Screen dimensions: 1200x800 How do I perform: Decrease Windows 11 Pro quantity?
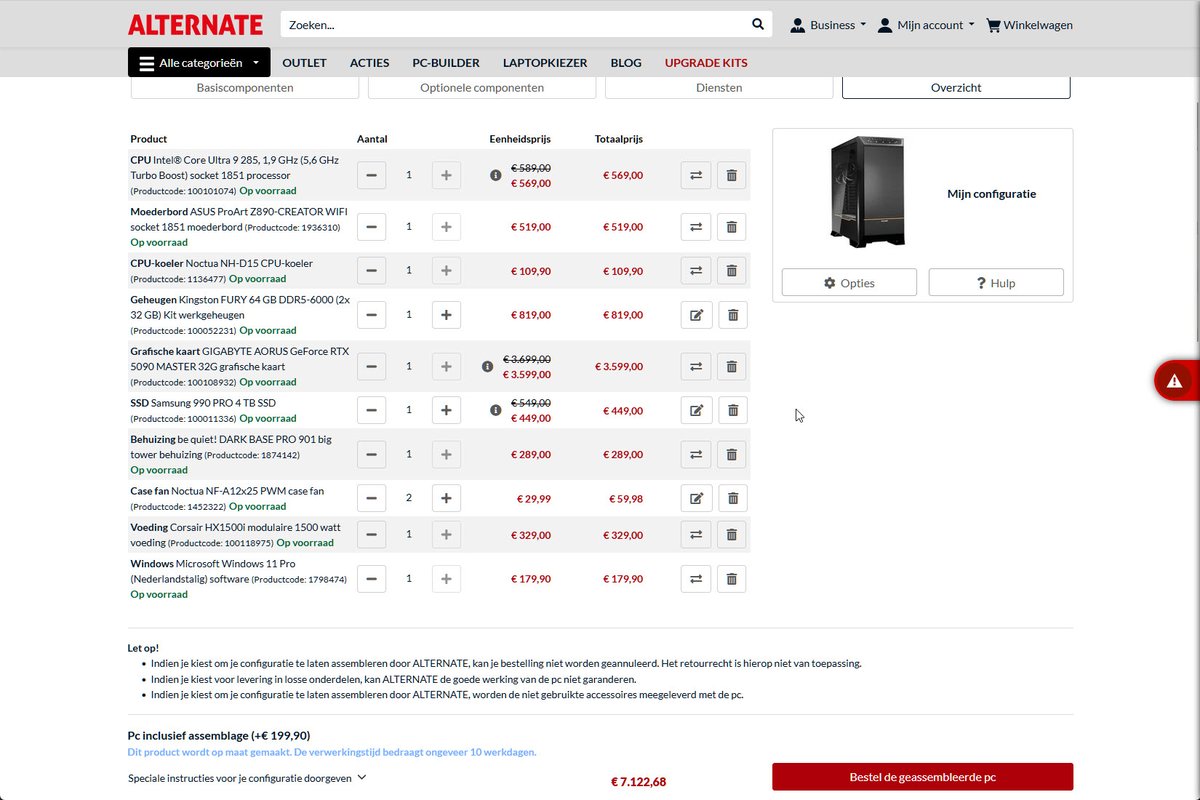(371, 579)
